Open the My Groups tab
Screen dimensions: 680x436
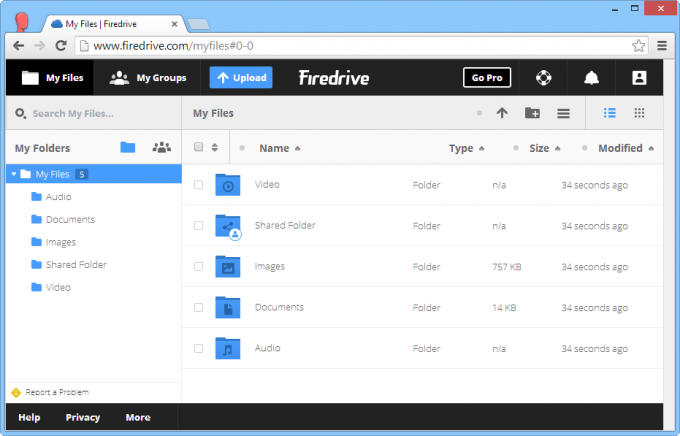click(147, 78)
